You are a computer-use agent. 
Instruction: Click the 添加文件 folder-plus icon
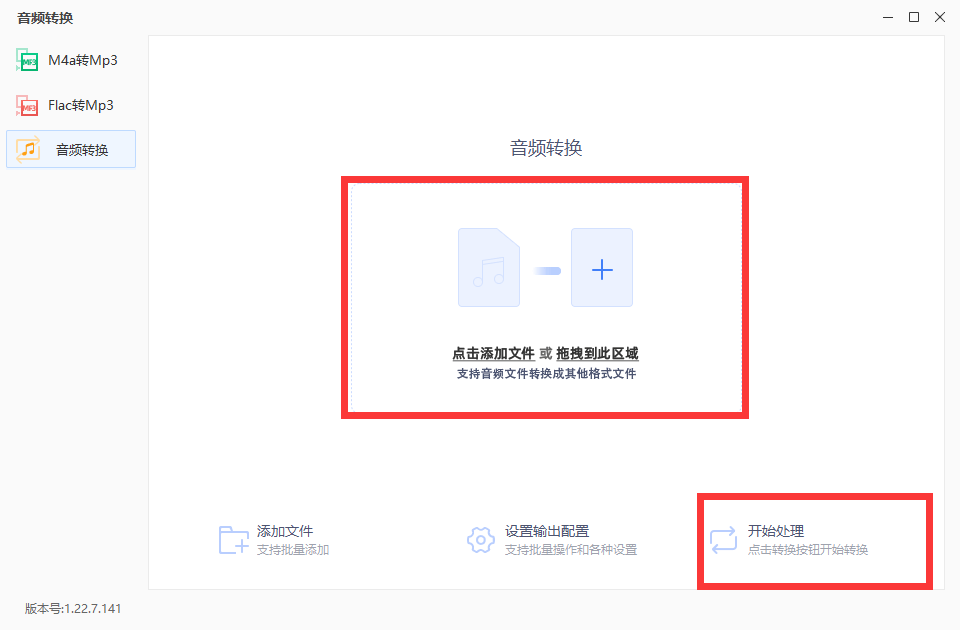[232, 540]
